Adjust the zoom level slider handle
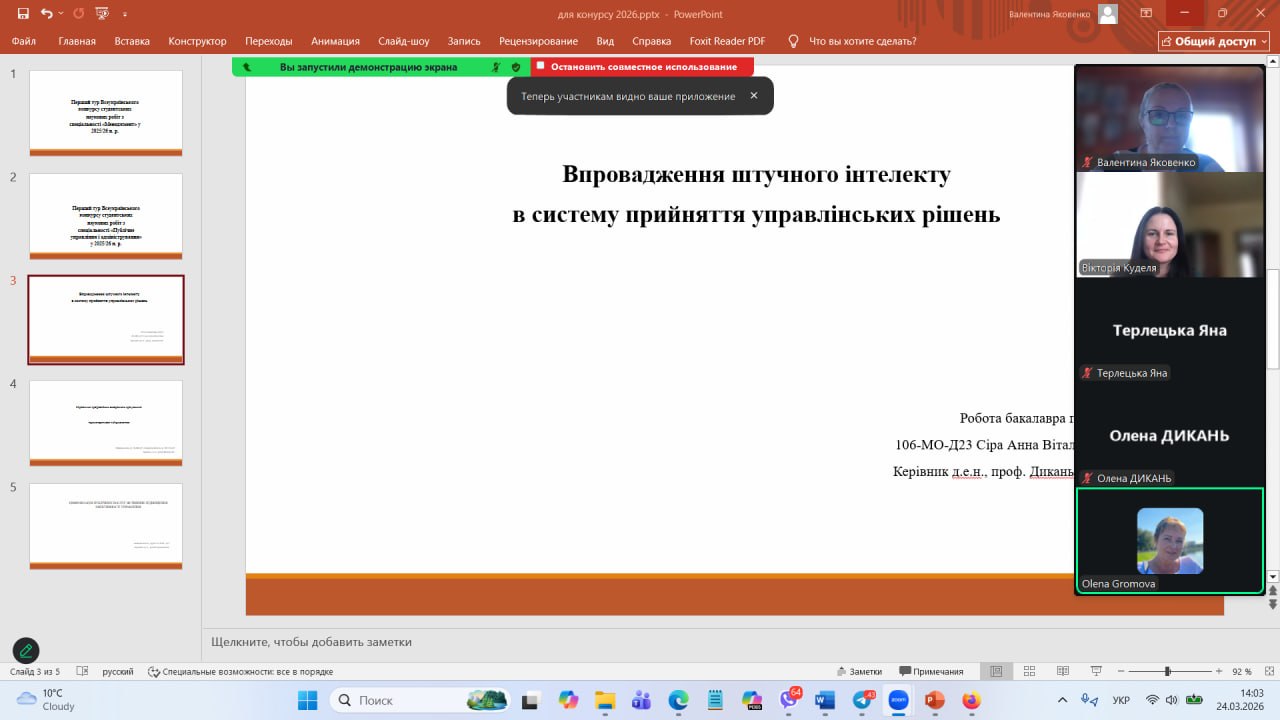The image size is (1280, 720). coord(1167,671)
